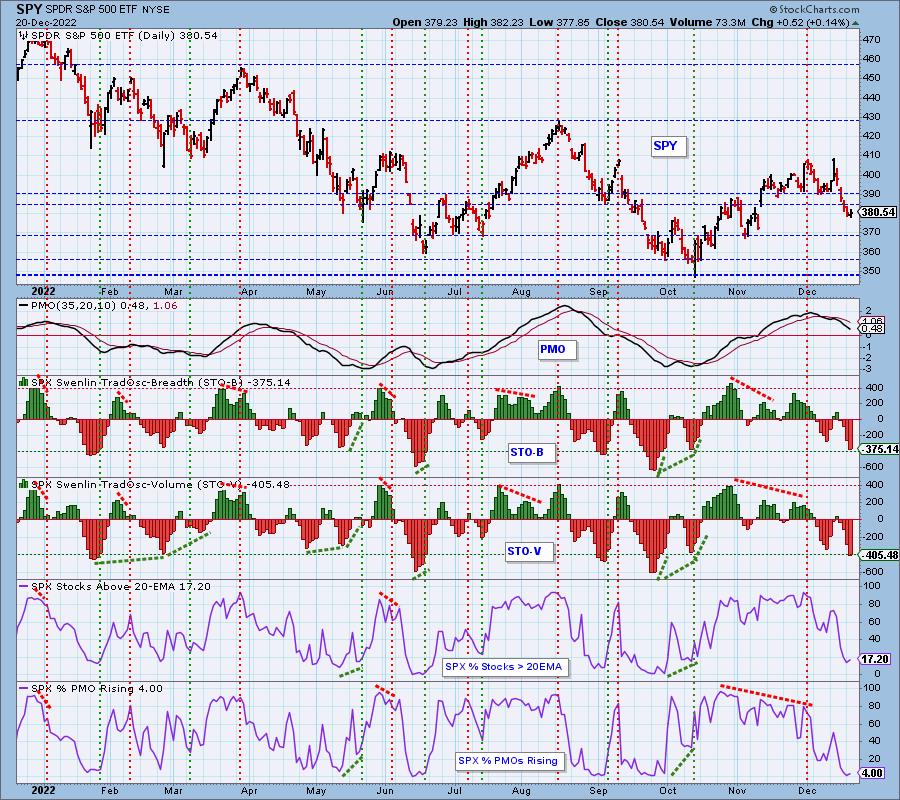Click the 2022 label under the price chart
Screen dimensions: 900x800
(x=44, y=291)
